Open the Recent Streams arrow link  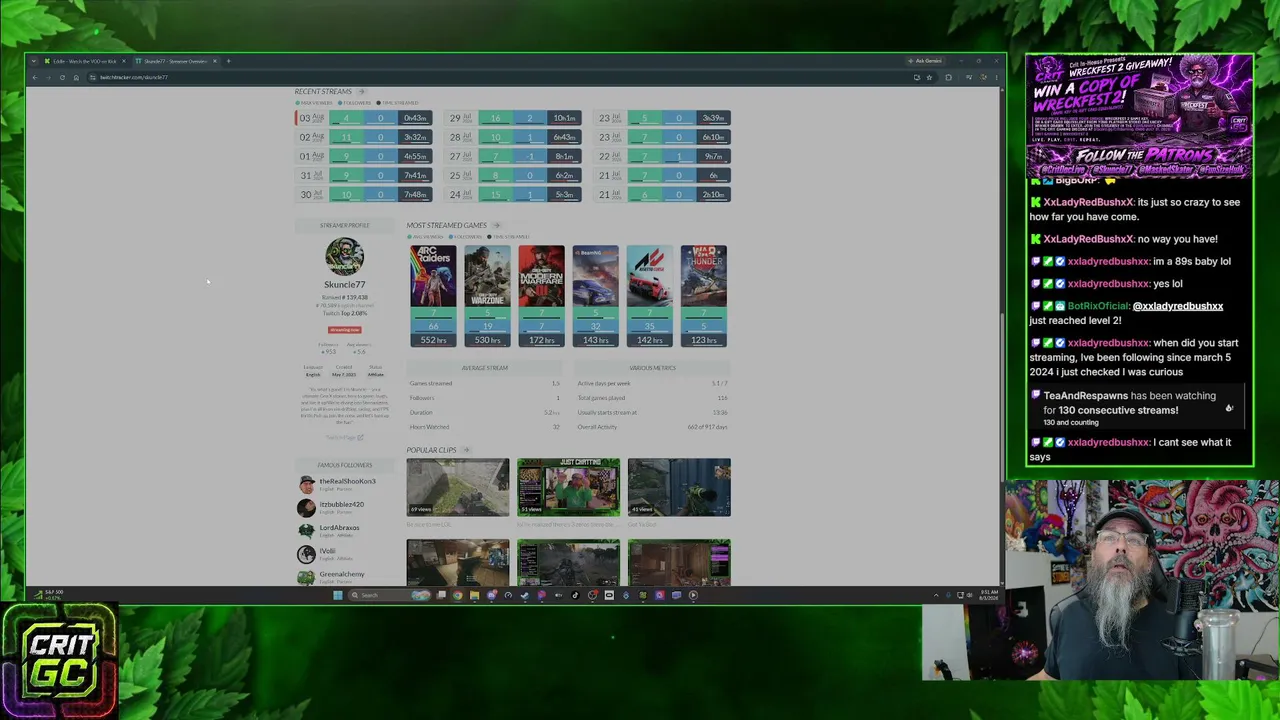coord(362,92)
